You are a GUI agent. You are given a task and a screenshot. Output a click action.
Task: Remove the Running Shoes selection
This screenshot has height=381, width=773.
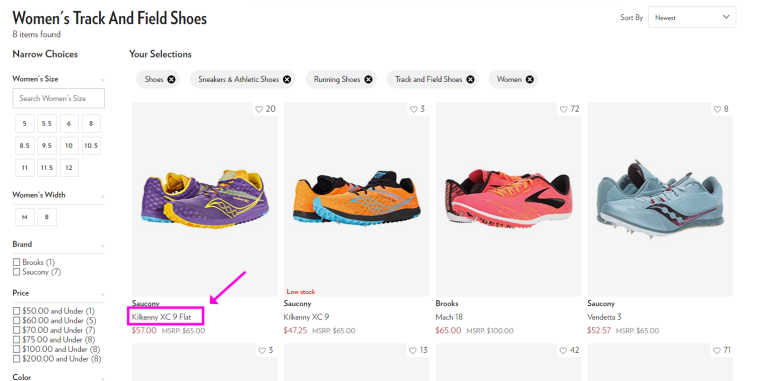(x=368, y=79)
